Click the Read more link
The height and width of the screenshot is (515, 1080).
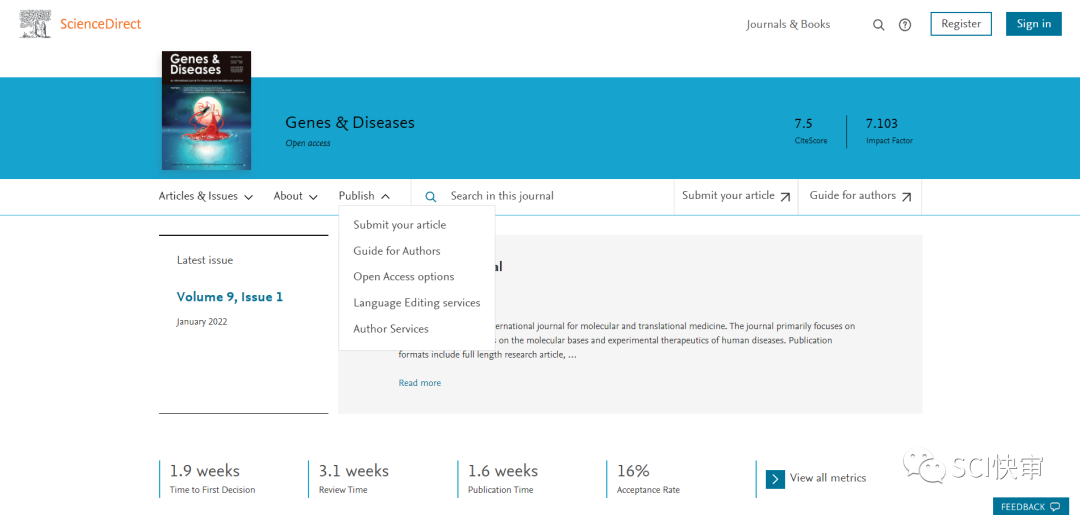tap(419, 383)
